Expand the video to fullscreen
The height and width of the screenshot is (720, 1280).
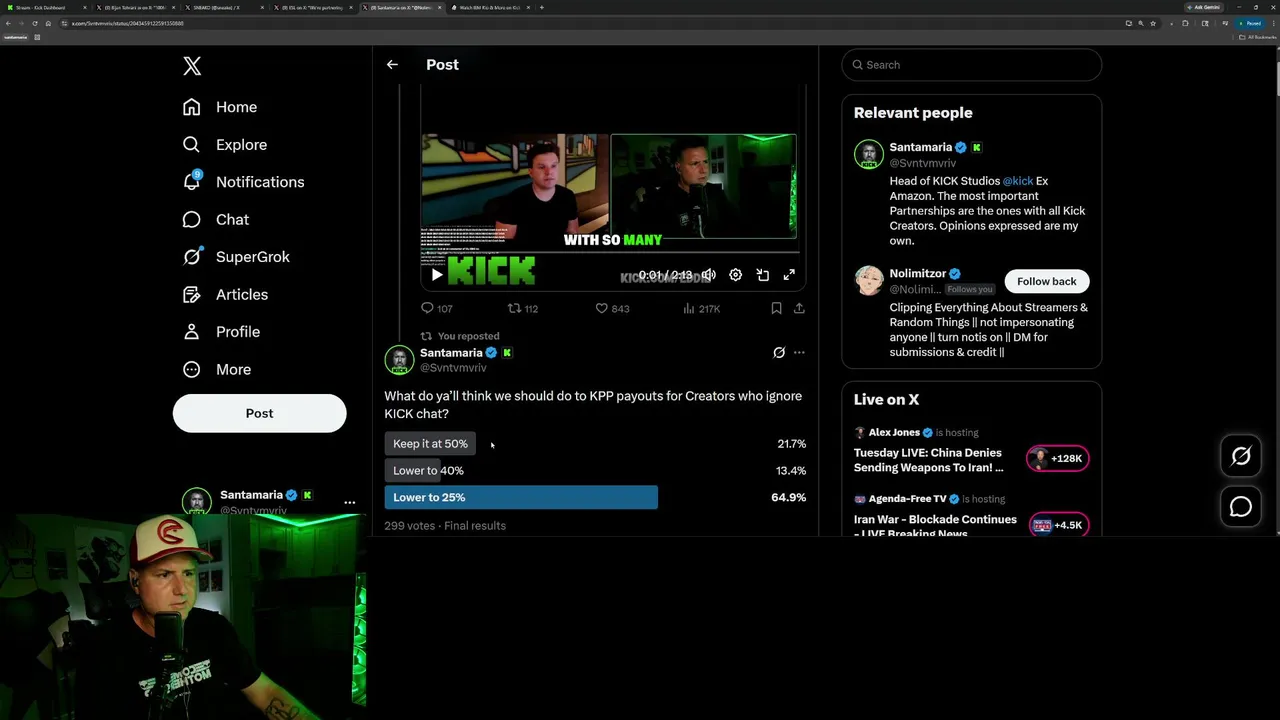(x=789, y=274)
